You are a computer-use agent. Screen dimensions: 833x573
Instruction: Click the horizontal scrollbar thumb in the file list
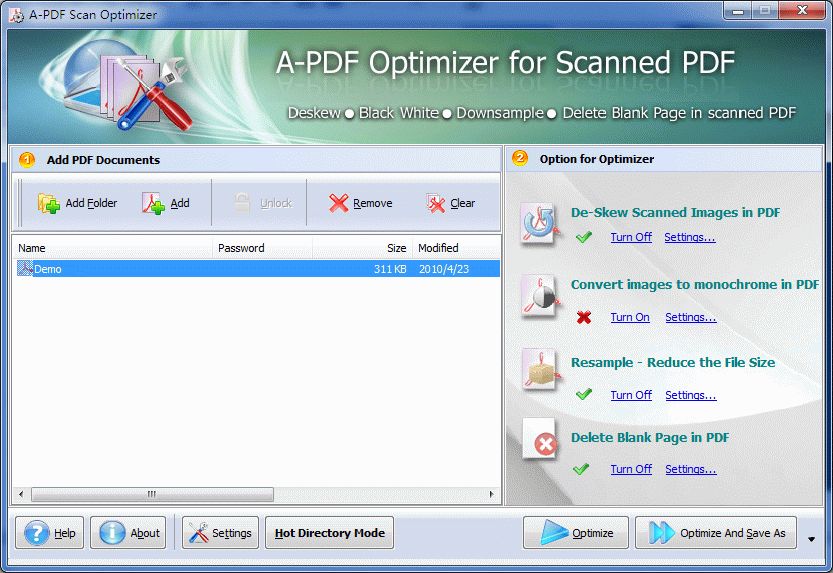[152, 494]
